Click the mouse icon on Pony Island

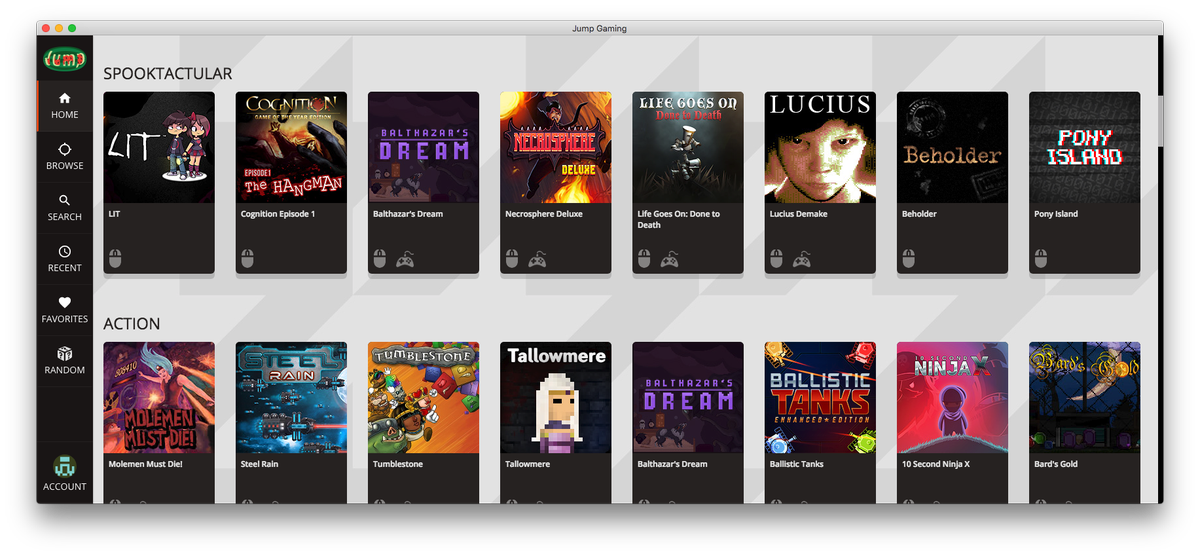tap(1040, 259)
